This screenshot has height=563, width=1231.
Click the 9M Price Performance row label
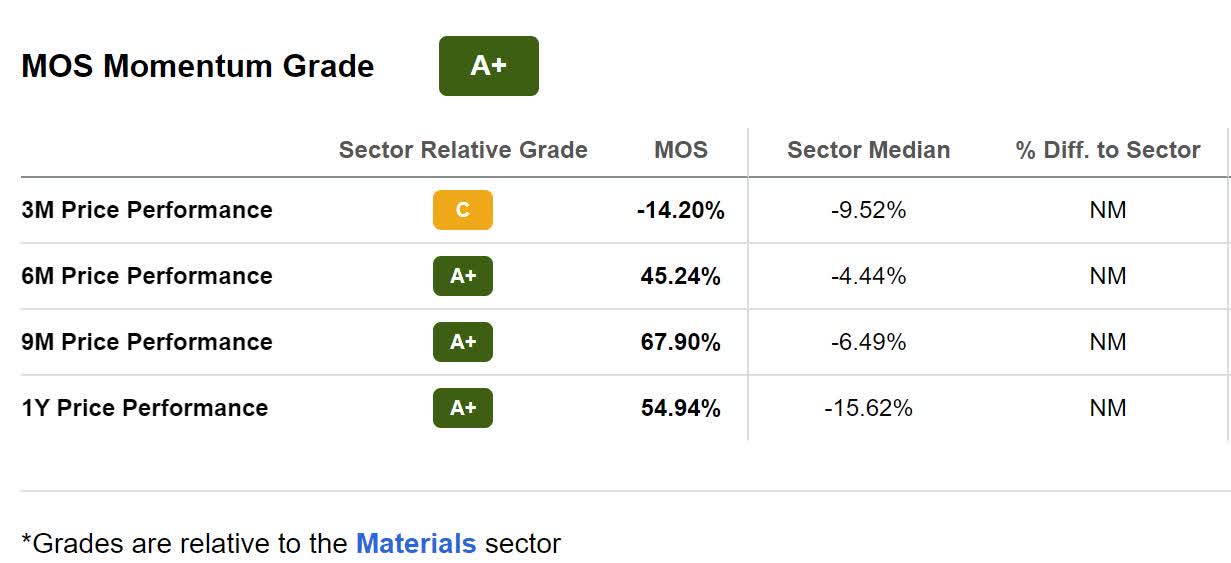(x=147, y=342)
